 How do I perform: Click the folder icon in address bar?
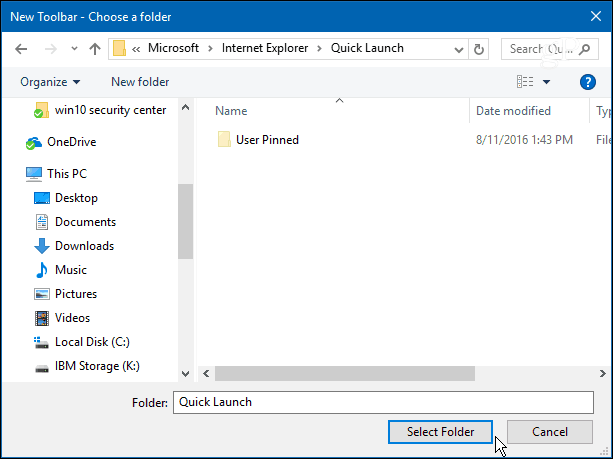point(119,48)
